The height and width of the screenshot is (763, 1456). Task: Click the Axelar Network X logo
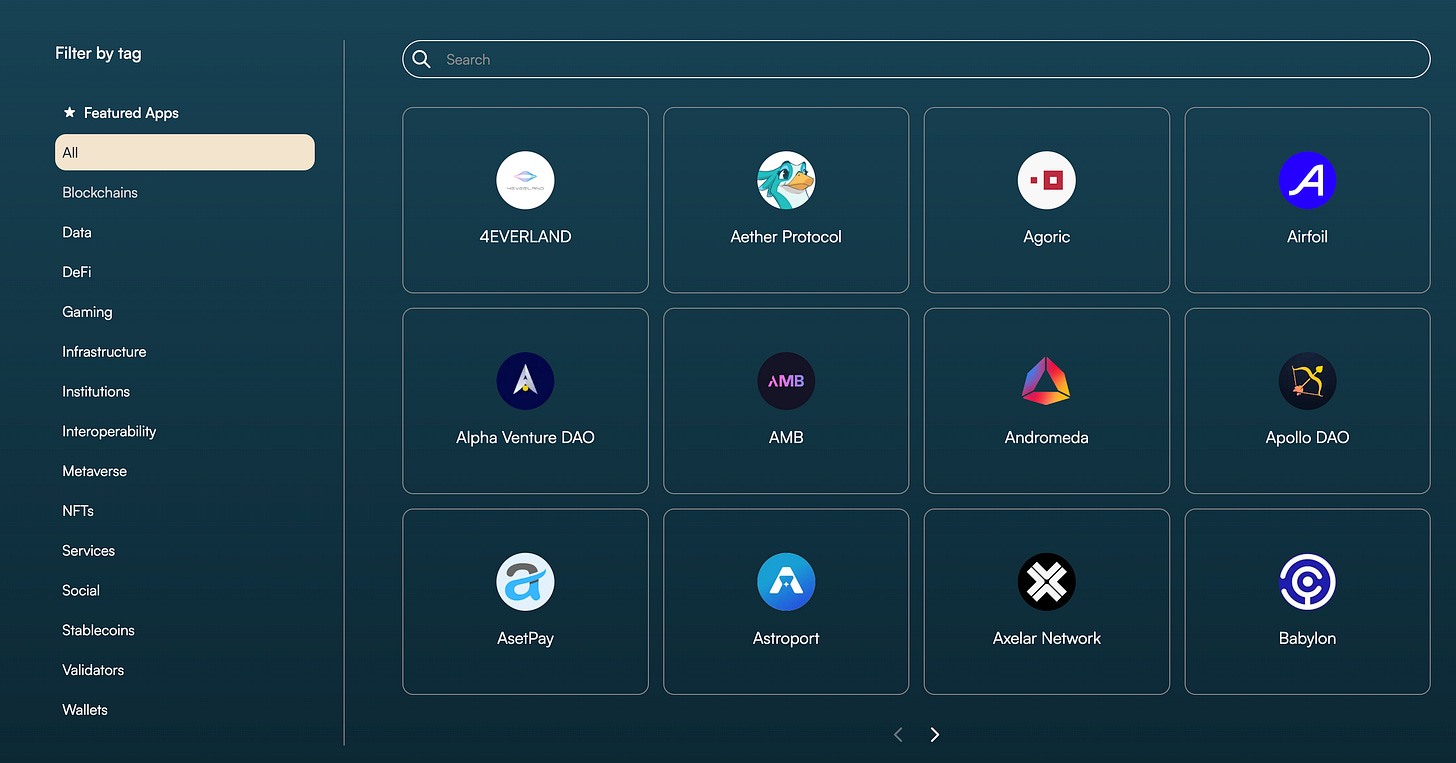(1047, 582)
